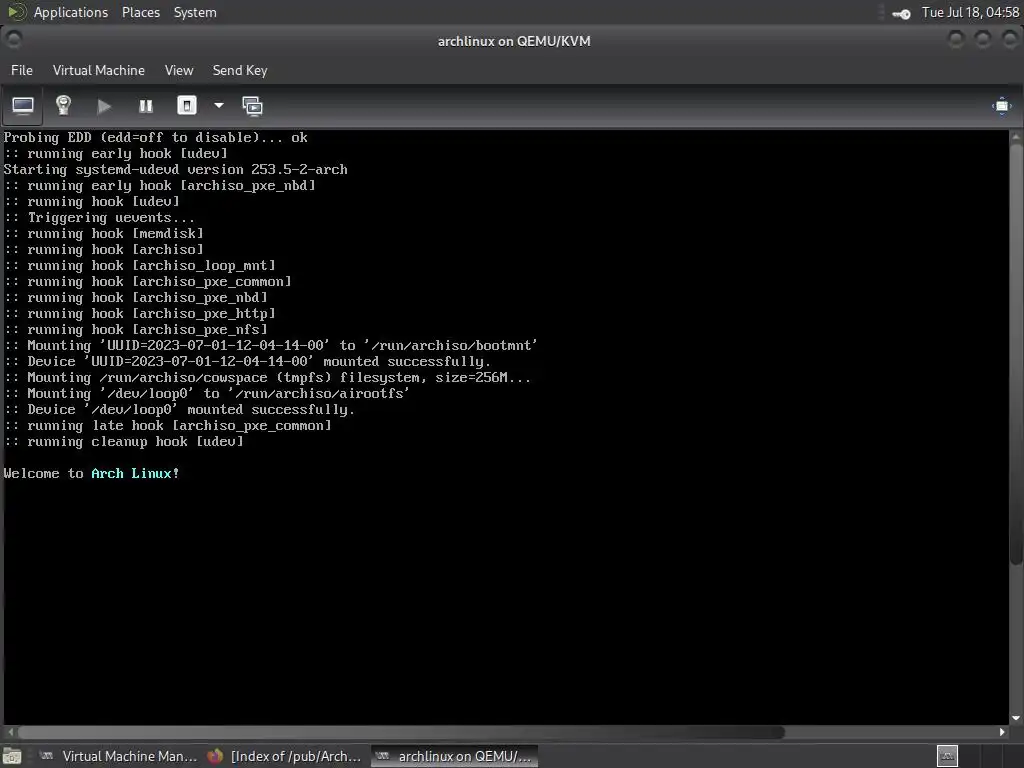Viewport: 1024px width, 768px height.
Task: Click the 'running cleanup hook [udev]' line
Action: click(x=124, y=441)
